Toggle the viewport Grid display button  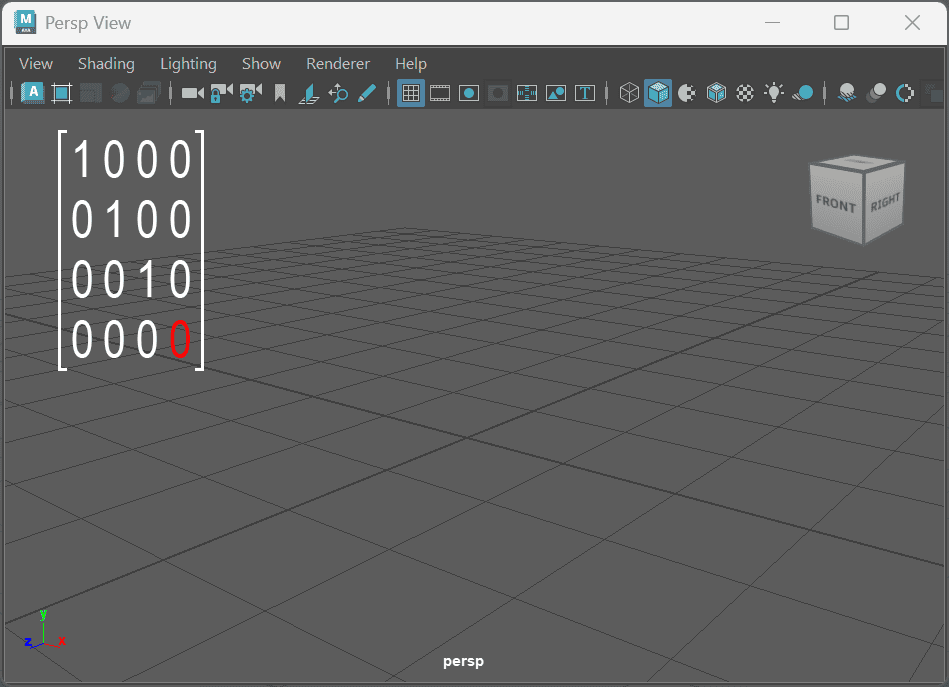click(x=410, y=93)
